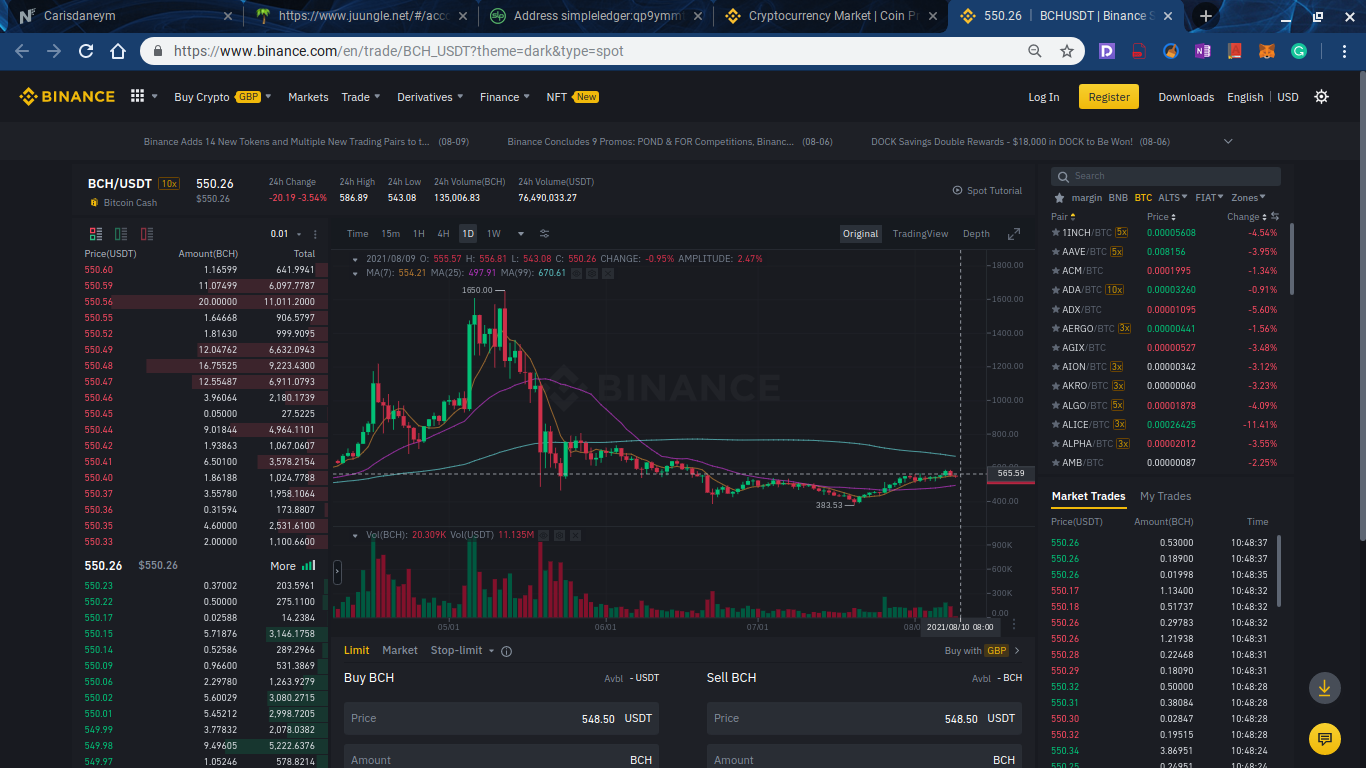Switch to Depth chart tab
Viewport: 1366px width, 768px height.
976,234
